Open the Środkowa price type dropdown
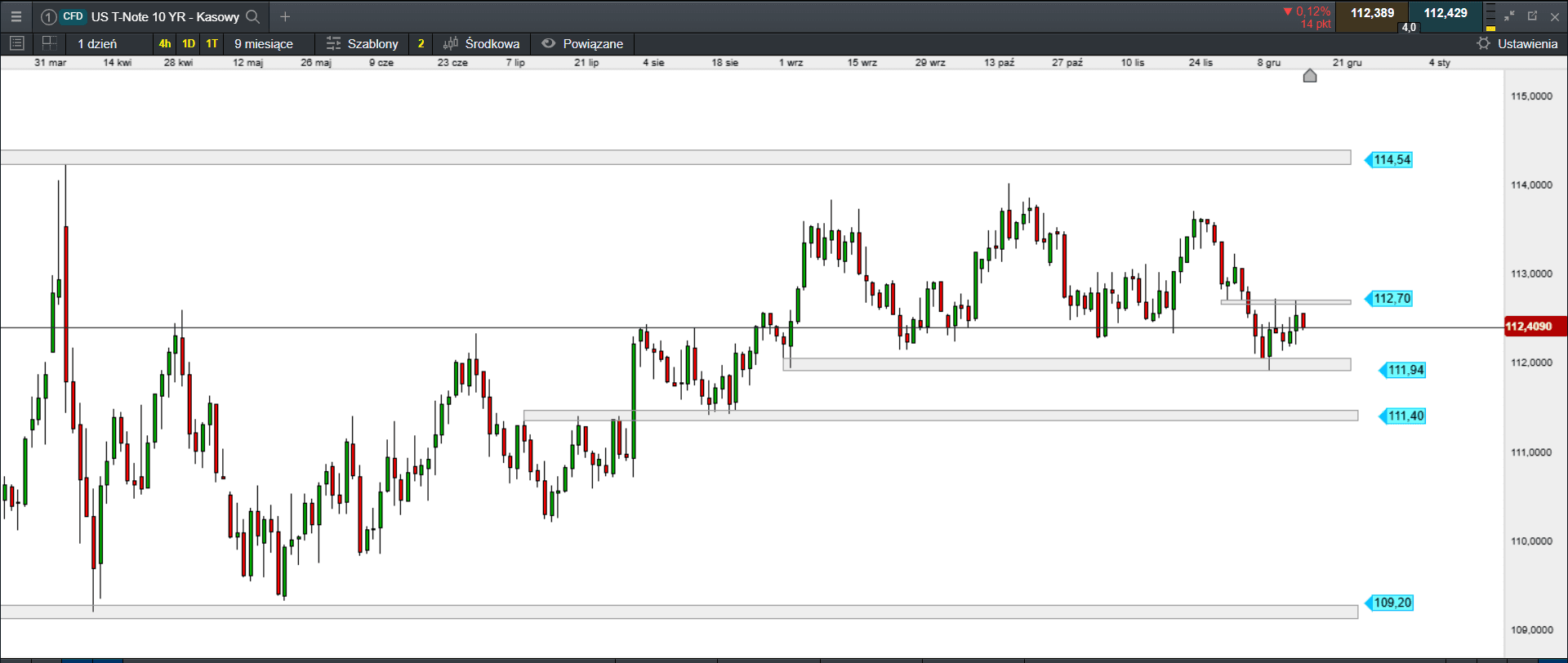The height and width of the screenshot is (663, 1568). [481, 43]
